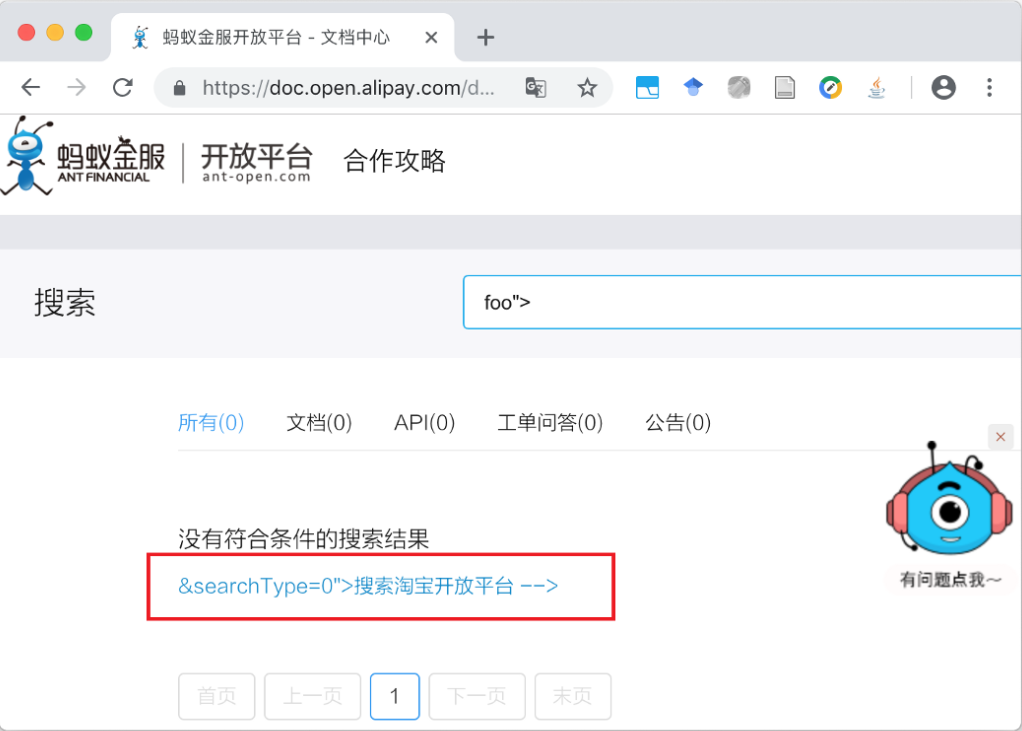The width and height of the screenshot is (1022, 731).
Task: Open a new browser tab with plus
Action: [486, 37]
